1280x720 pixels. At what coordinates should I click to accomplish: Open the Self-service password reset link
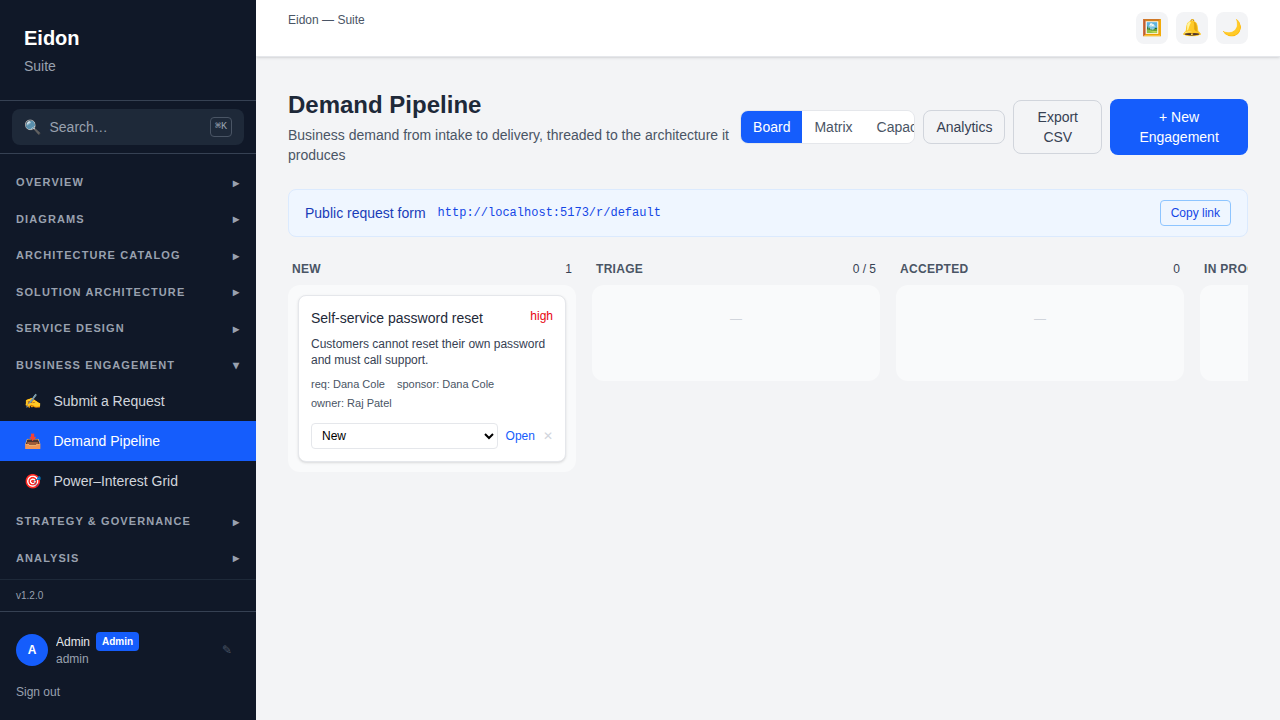[520, 436]
